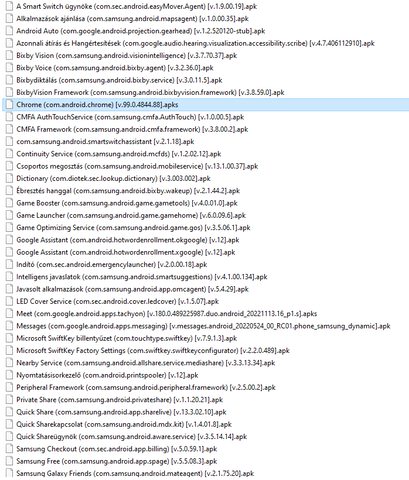Select 'Indító' emergencylauncher file name

click(112, 265)
